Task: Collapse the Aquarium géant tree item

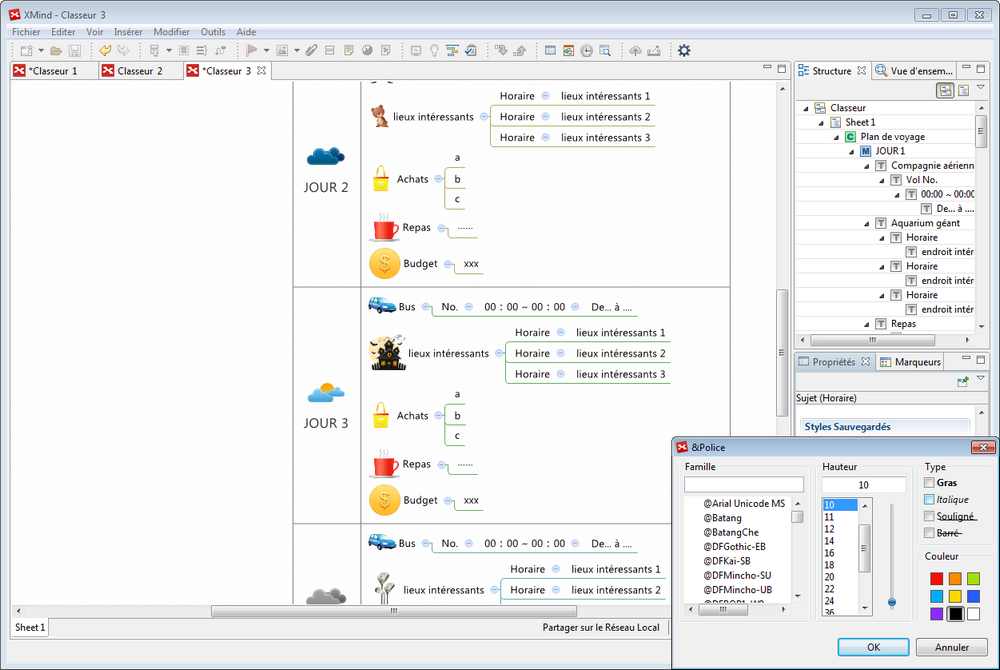Action: pos(867,223)
